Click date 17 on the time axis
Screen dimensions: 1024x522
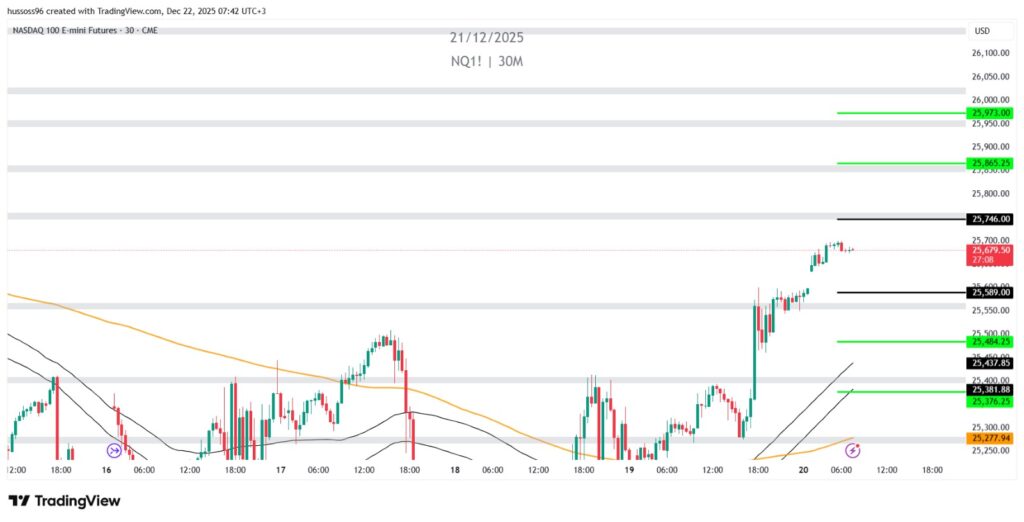click(x=281, y=469)
